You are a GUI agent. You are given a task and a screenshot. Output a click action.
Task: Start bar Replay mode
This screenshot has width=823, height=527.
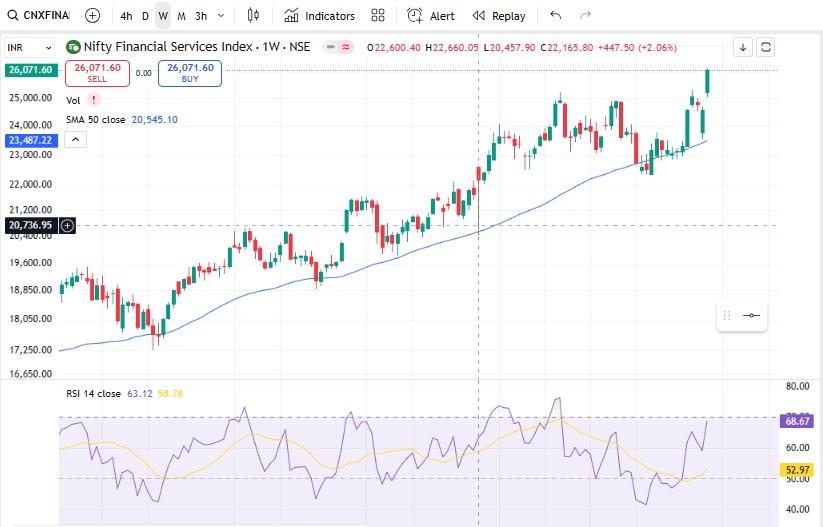pos(499,16)
